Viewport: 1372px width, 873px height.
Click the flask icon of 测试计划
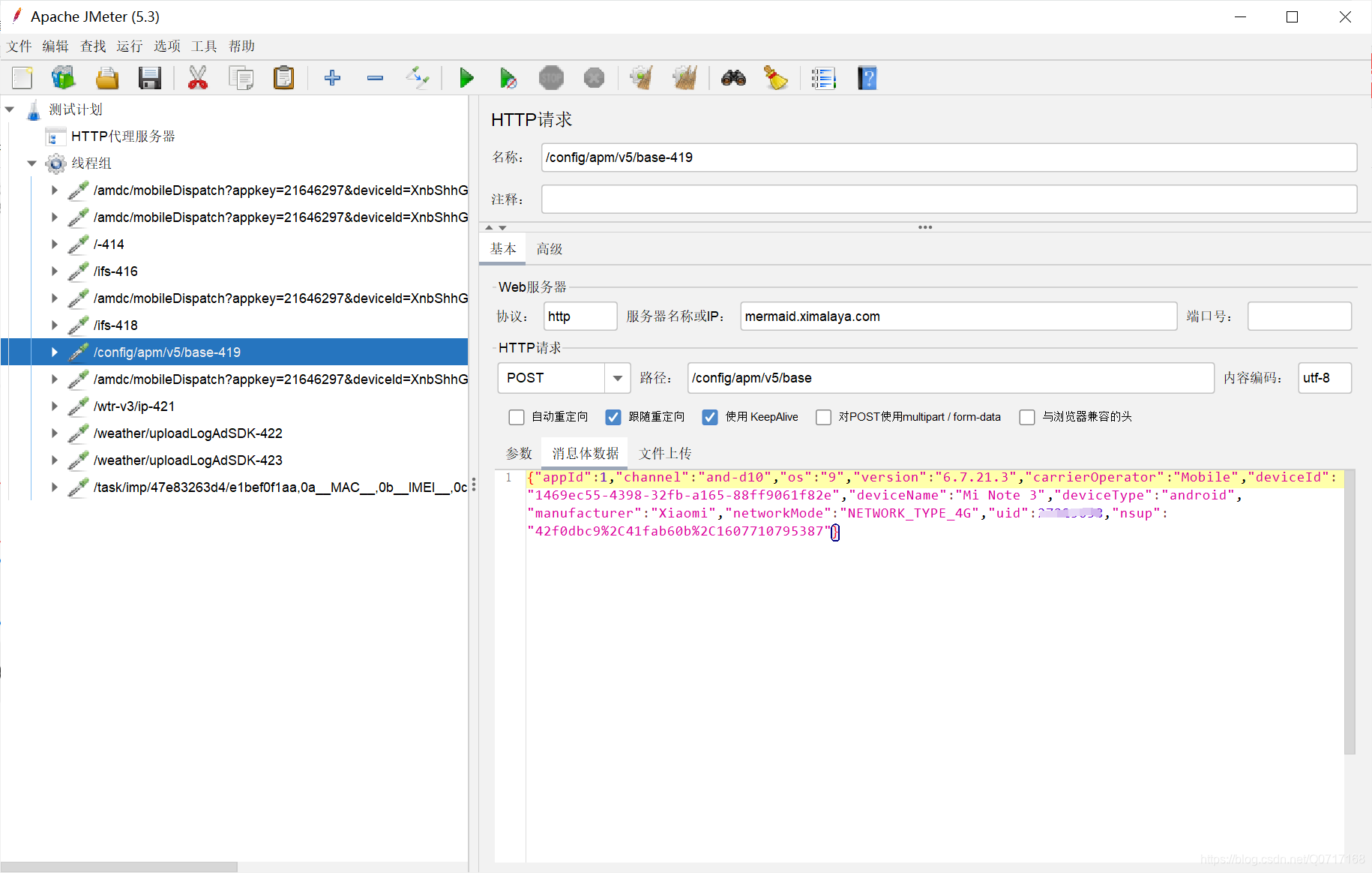34,110
